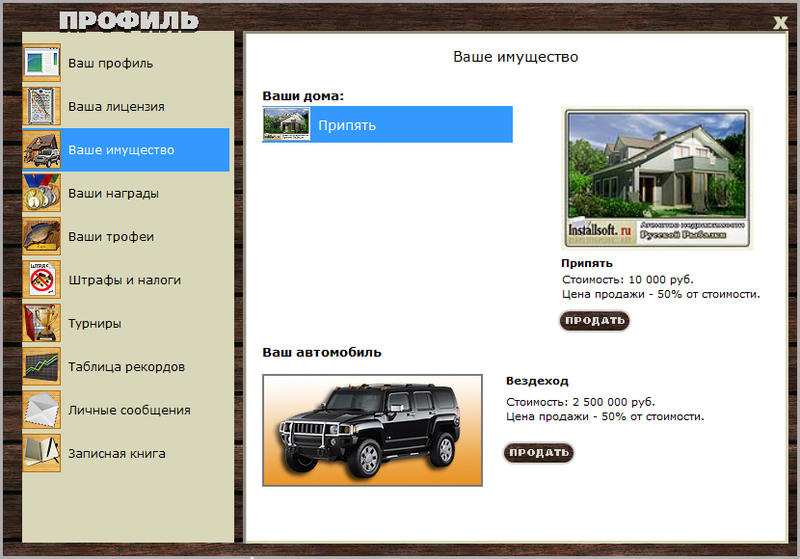Open Записная книга
Screen dimensions: 800x559
pyautogui.click(x=117, y=453)
